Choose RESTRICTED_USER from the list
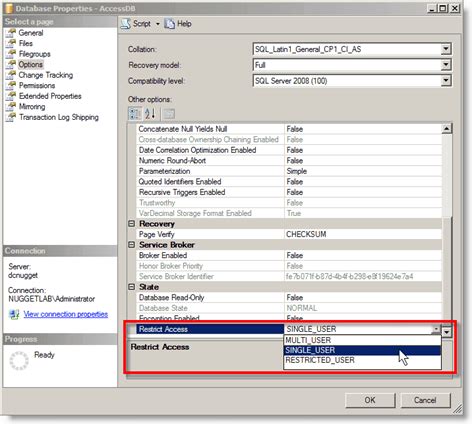This screenshot has height=426, width=474. point(362,360)
